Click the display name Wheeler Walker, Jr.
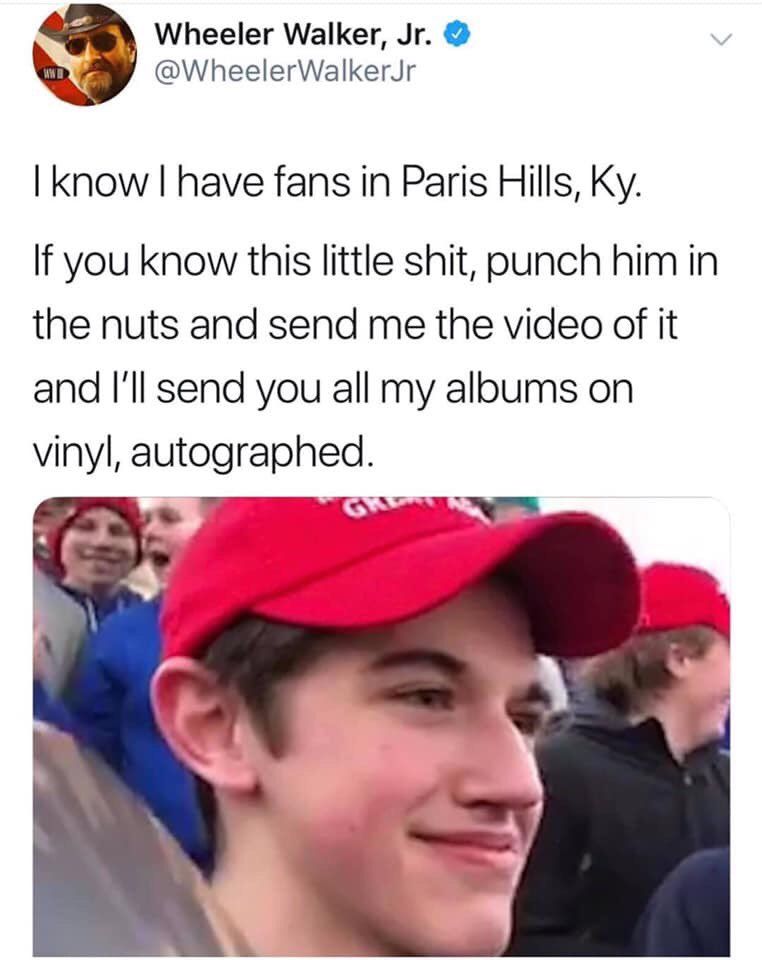Image resolution: width=762 pixels, height=960 pixels. pyautogui.click(x=294, y=34)
